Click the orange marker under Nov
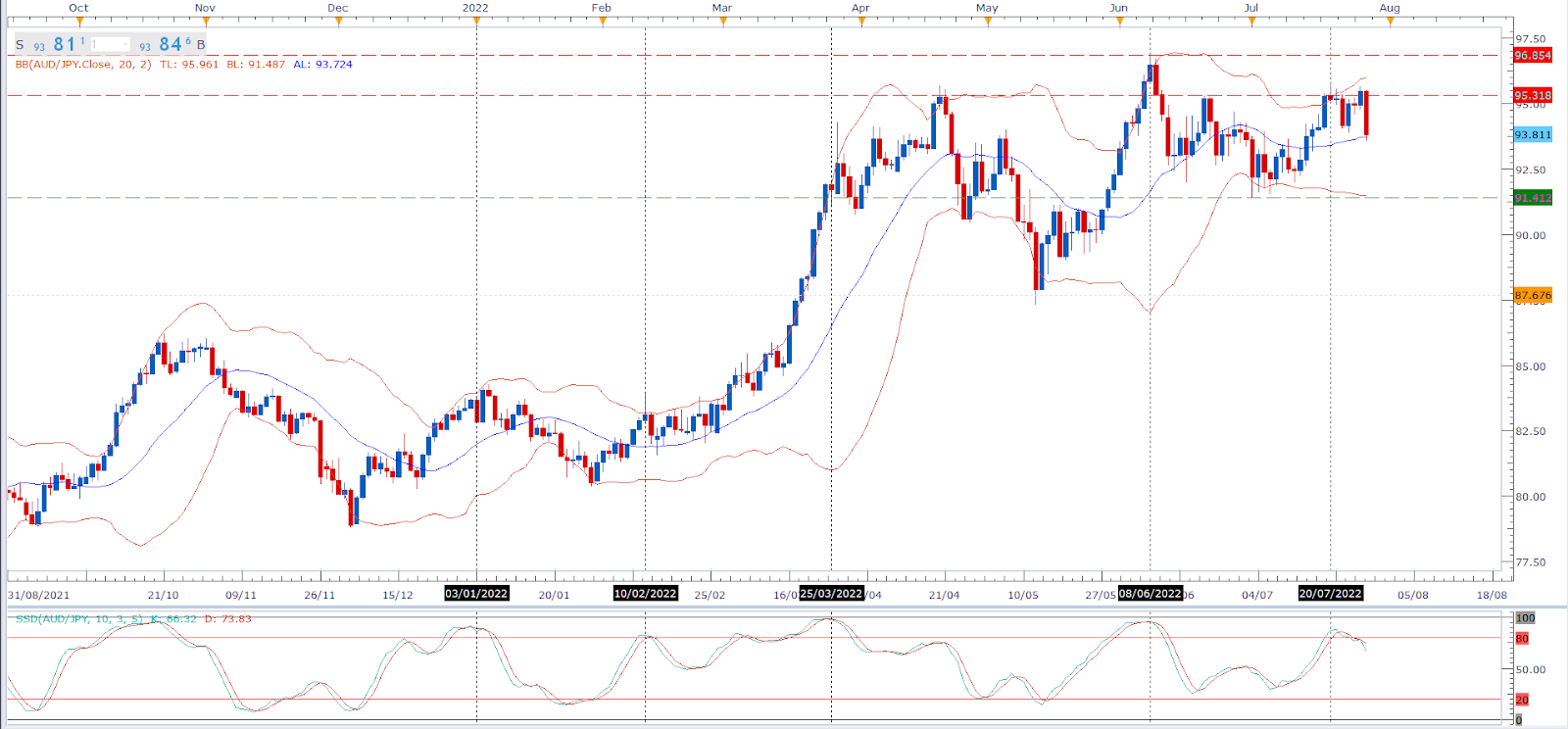1568x729 pixels. (x=205, y=21)
